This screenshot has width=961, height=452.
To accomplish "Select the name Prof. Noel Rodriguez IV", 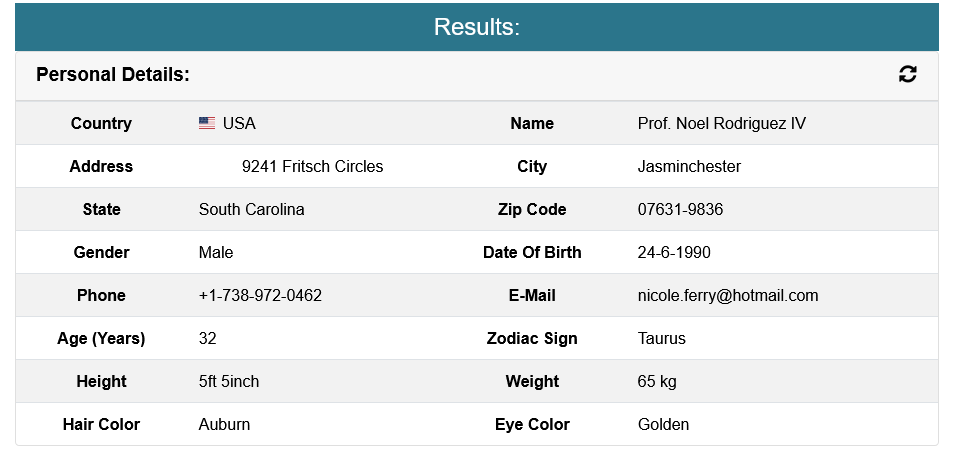I will click(721, 123).
